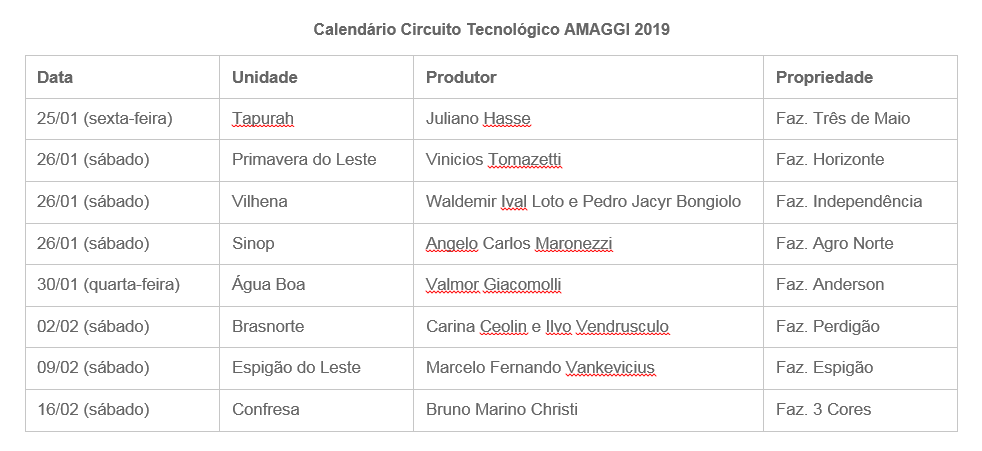The height and width of the screenshot is (451, 982).
Task: Select Waldemir Ival Loto e Pedro Jacyr Bongiolo
Action: (x=583, y=202)
